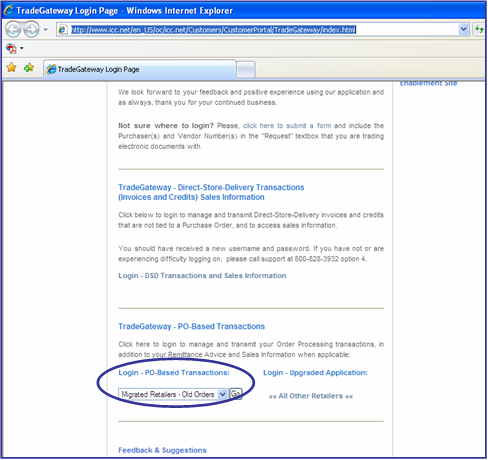Screen dimensions: 488x460
Task: Click Login - DSD Transactions and Sales Information
Action: 202,276
